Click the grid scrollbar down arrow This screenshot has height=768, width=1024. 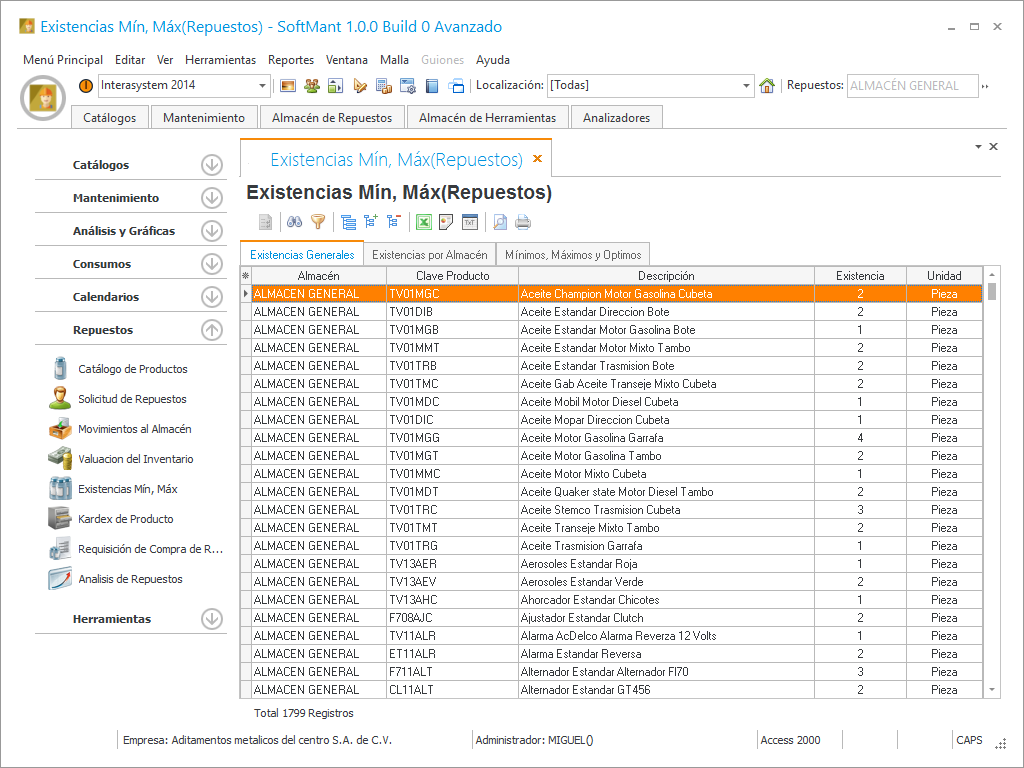[x=992, y=690]
